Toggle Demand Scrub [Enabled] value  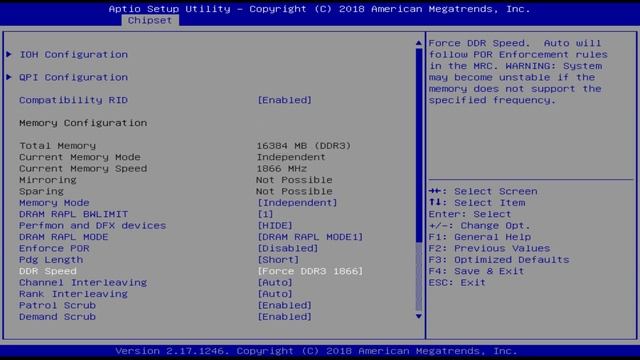click(284, 317)
